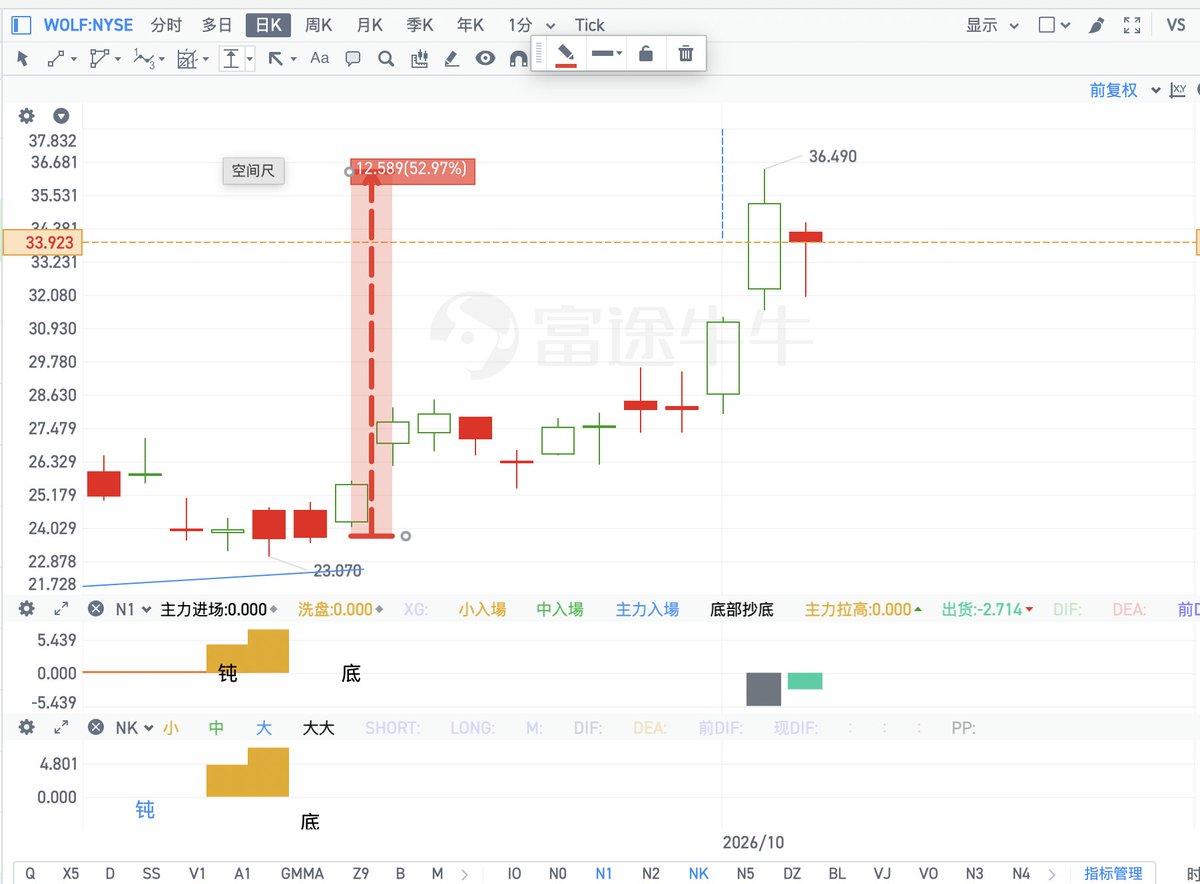This screenshot has width=1200, height=884.
Task: Open main chart settings gear
Action: pos(27,116)
